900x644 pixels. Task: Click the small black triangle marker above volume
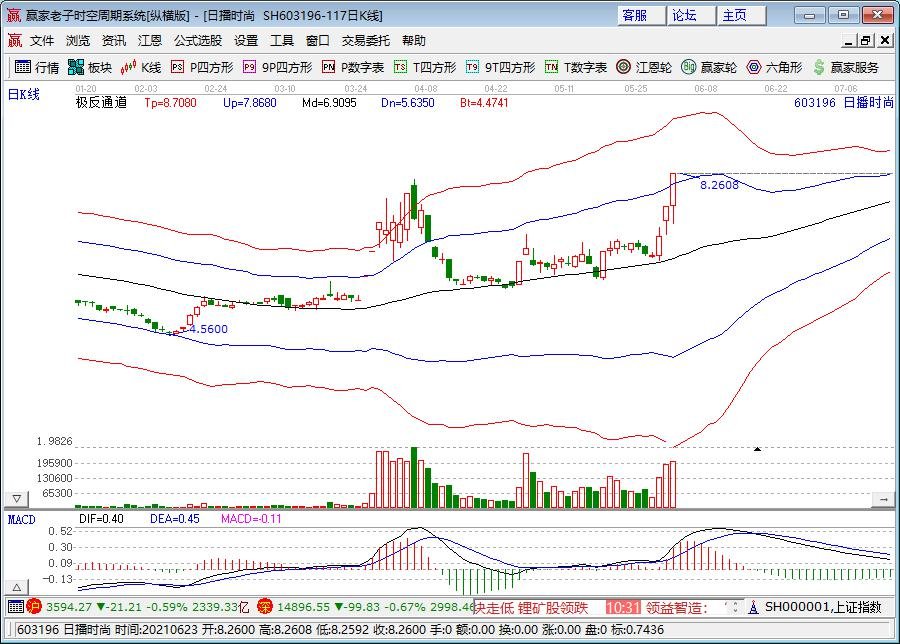[x=757, y=449]
